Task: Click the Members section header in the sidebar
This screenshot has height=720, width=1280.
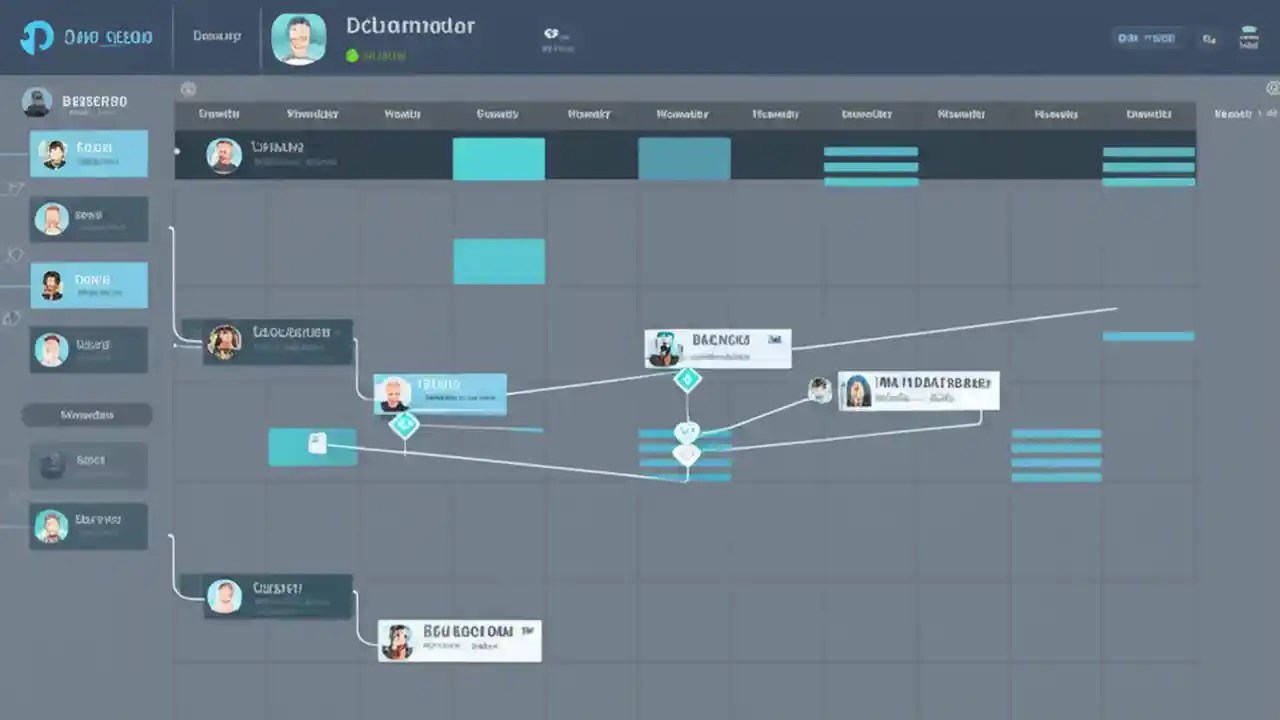Action: click(x=87, y=414)
